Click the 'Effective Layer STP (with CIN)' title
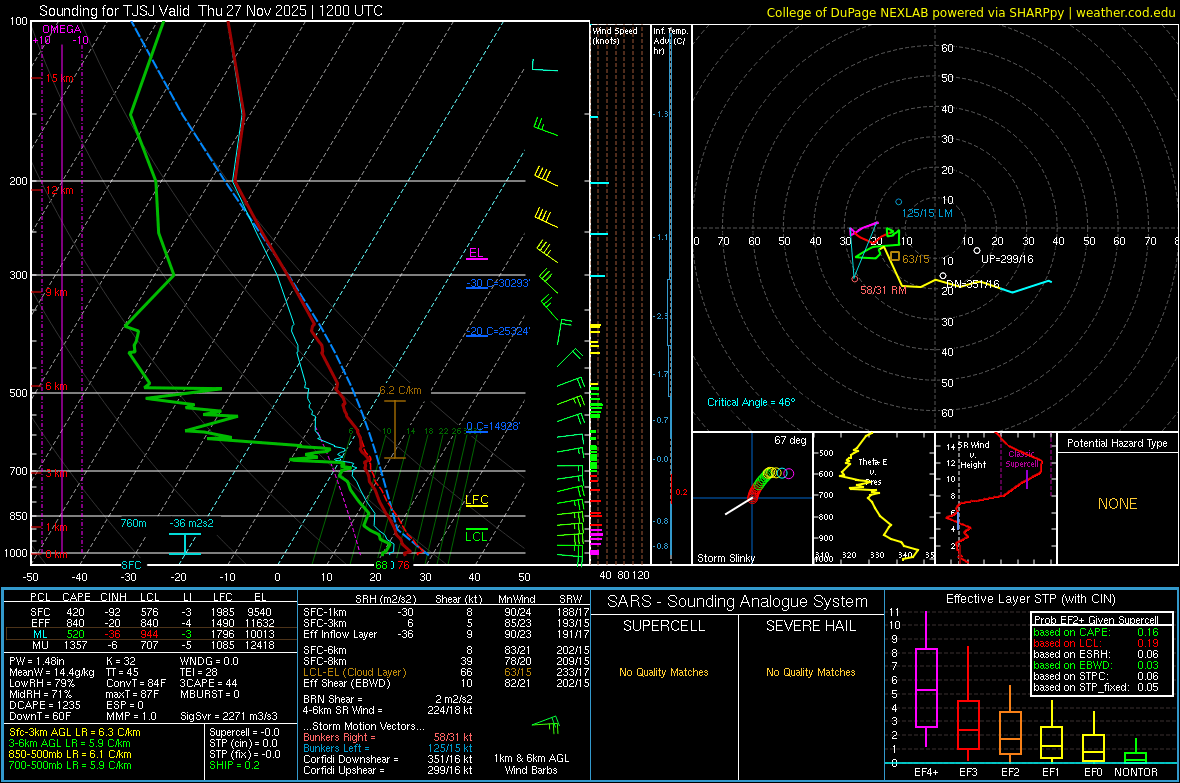Image resolution: width=1180 pixels, height=783 pixels. [x=1030, y=599]
